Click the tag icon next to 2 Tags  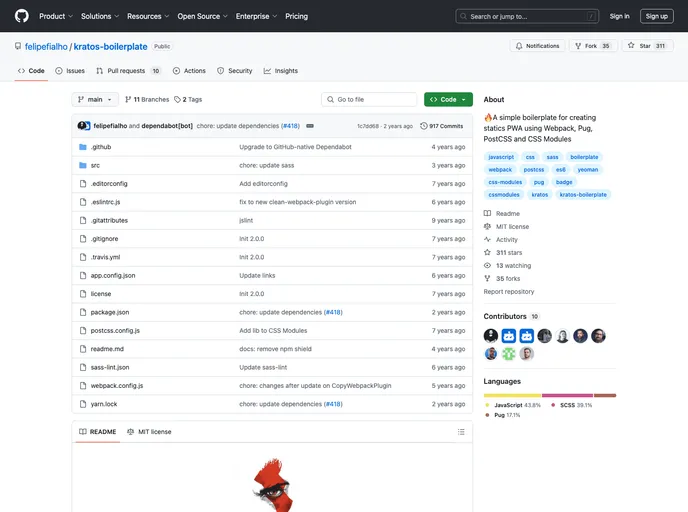click(x=177, y=100)
